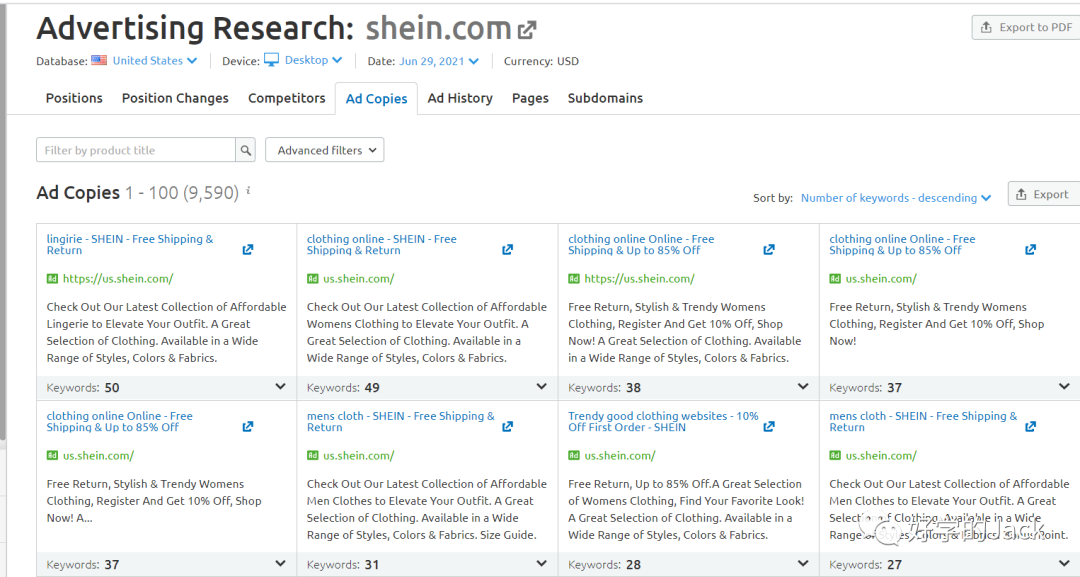Open external link icon for the lingirie ad
The width and height of the screenshot is (1080, 577).
click(248, 249)
